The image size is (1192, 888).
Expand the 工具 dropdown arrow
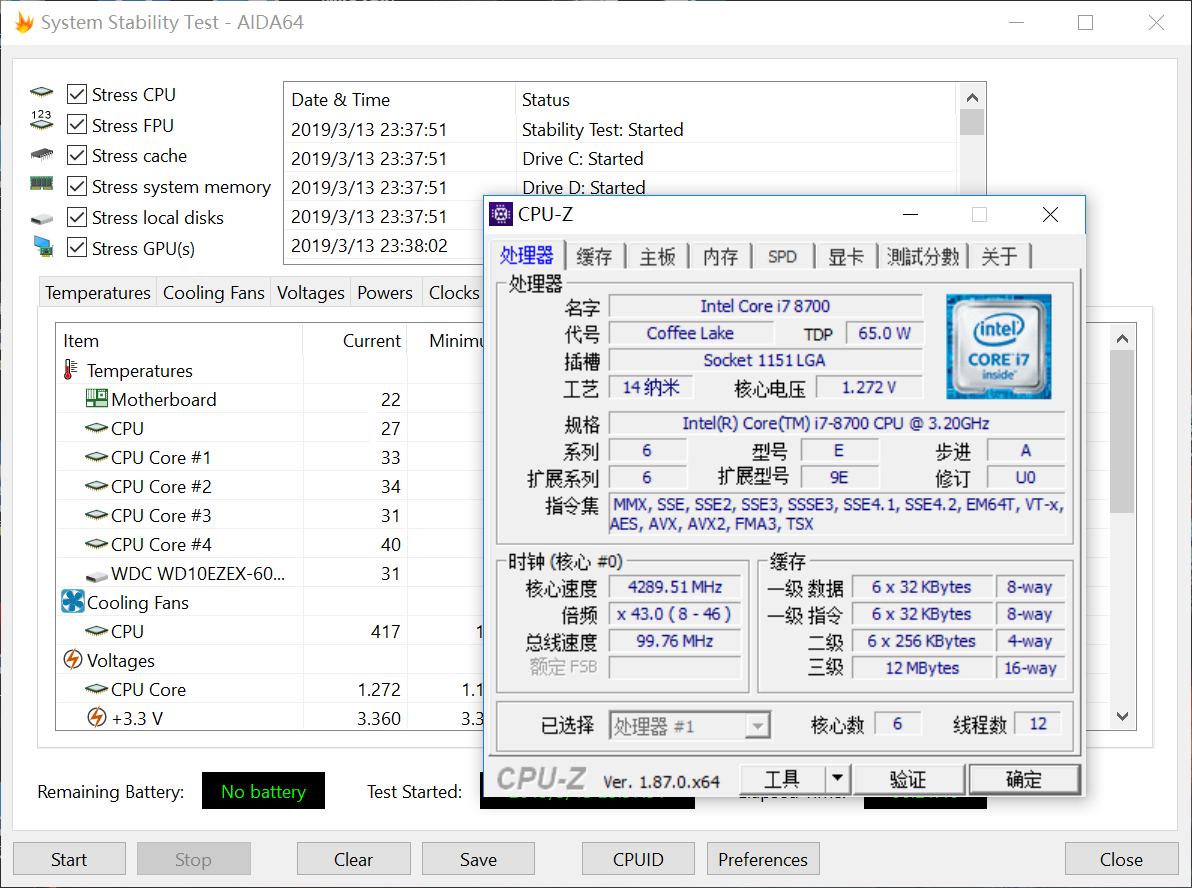(x=837, y=779)
